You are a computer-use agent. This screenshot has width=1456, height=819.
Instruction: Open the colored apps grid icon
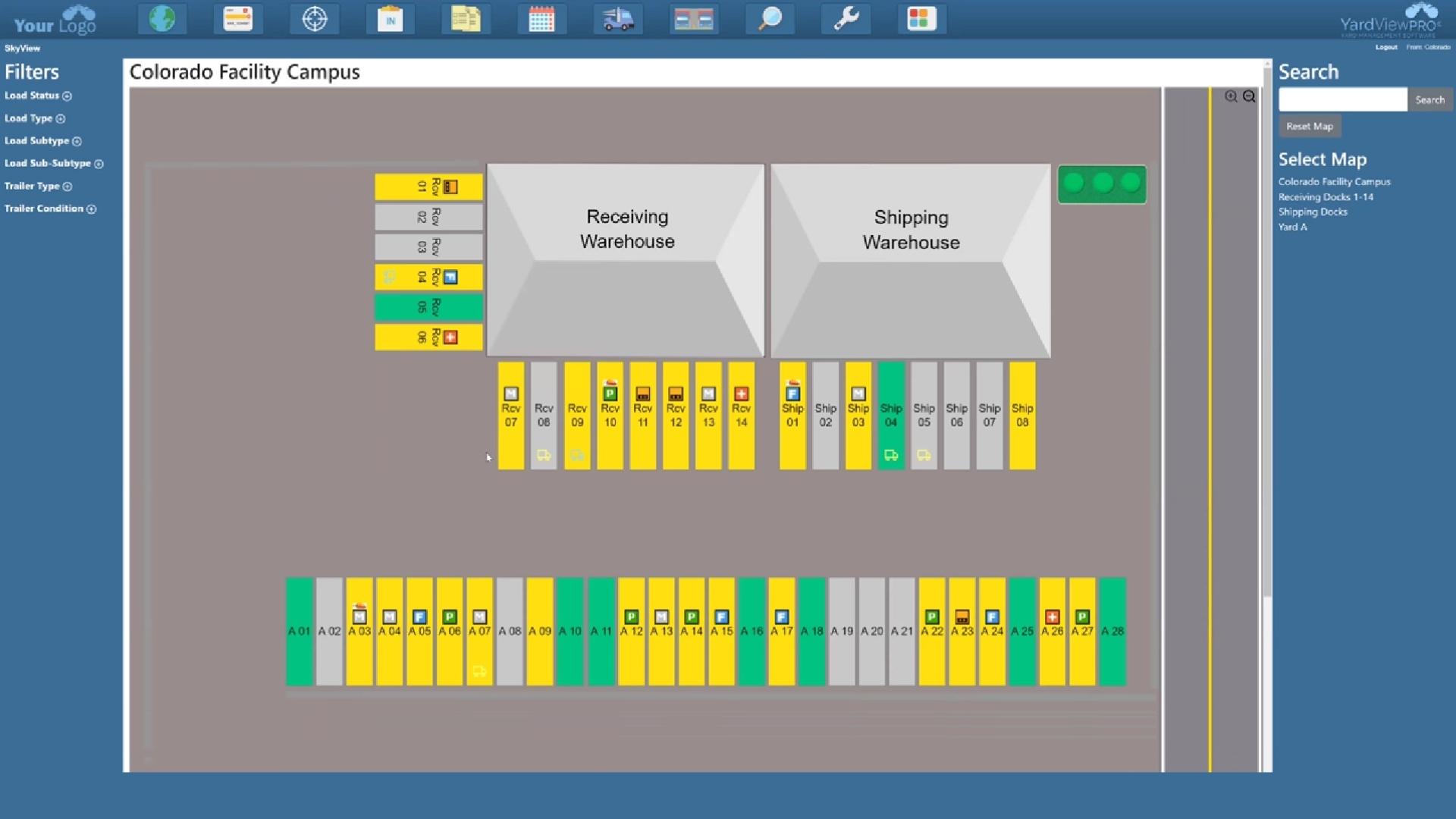(921, 19)
